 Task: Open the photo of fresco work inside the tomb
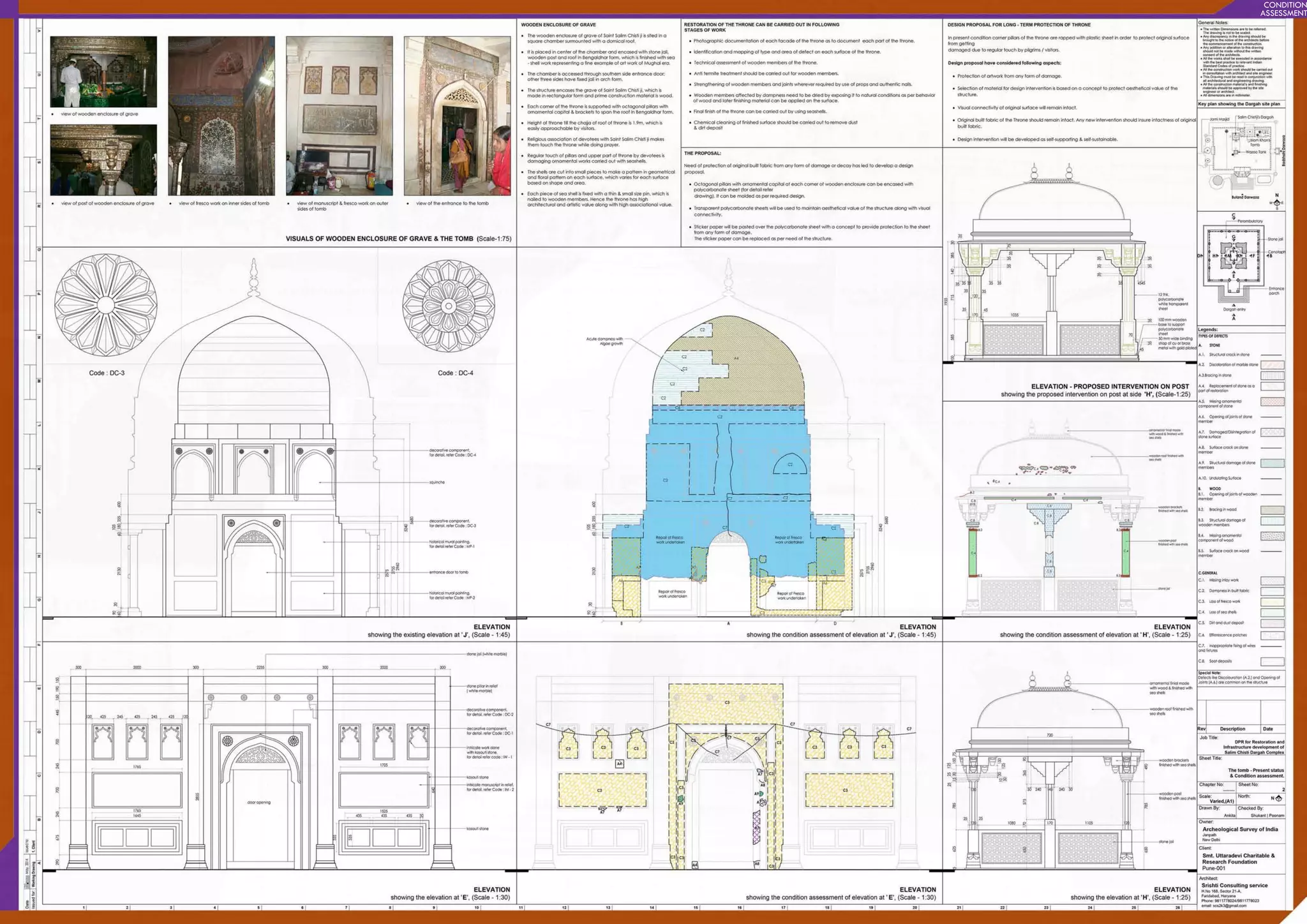(221, 115)
